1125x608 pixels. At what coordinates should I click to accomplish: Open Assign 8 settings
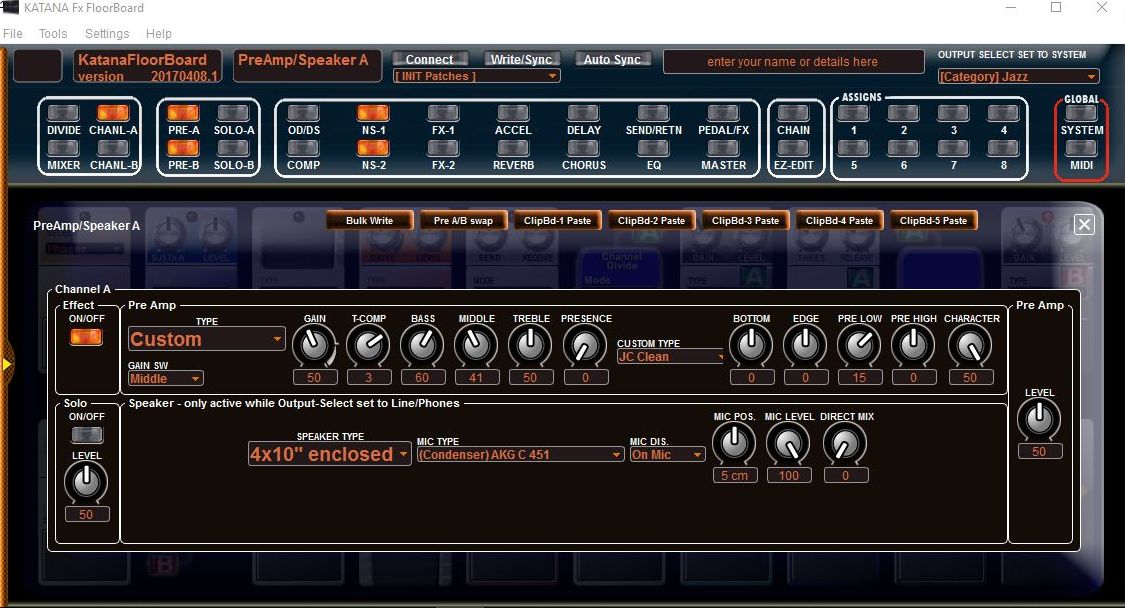point(1003,148)
